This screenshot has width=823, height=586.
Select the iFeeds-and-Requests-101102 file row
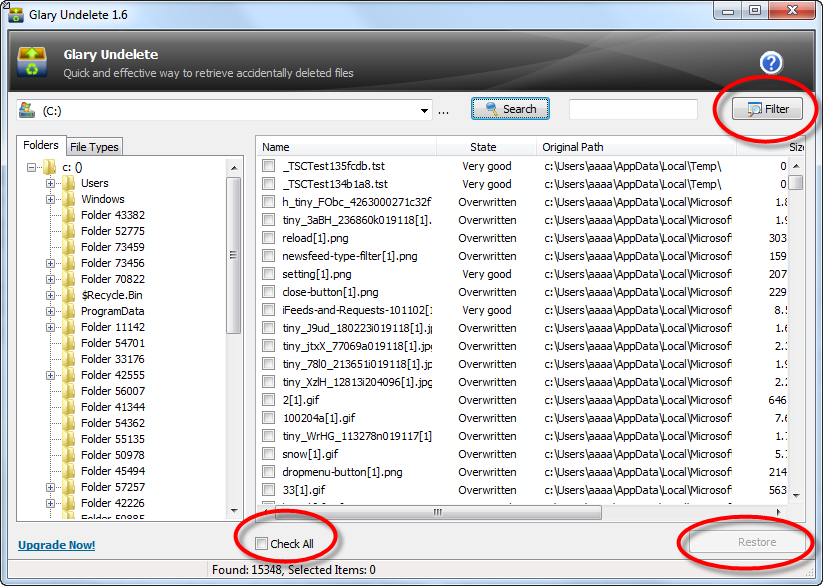(523, 310)
